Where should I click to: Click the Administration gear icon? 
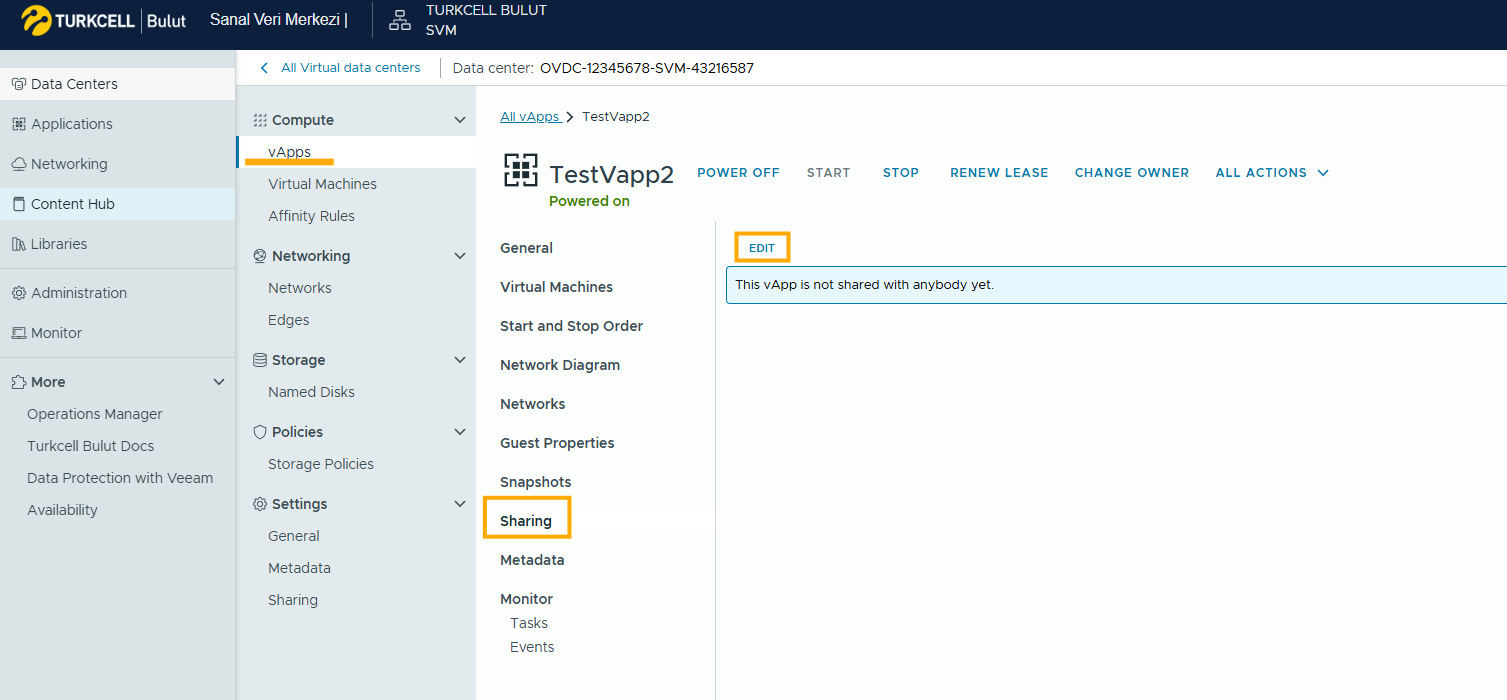pos(18,293)
